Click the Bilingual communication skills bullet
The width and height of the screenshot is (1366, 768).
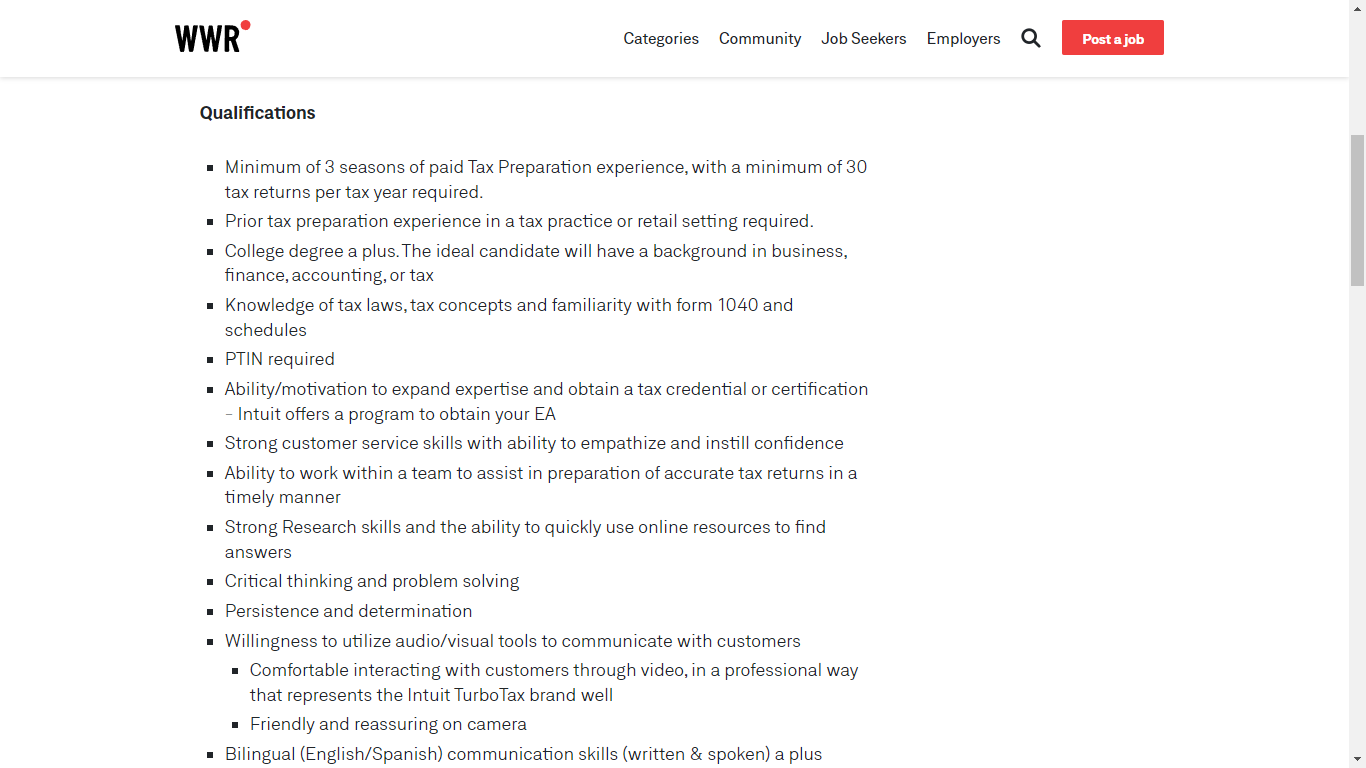point(523,754)
